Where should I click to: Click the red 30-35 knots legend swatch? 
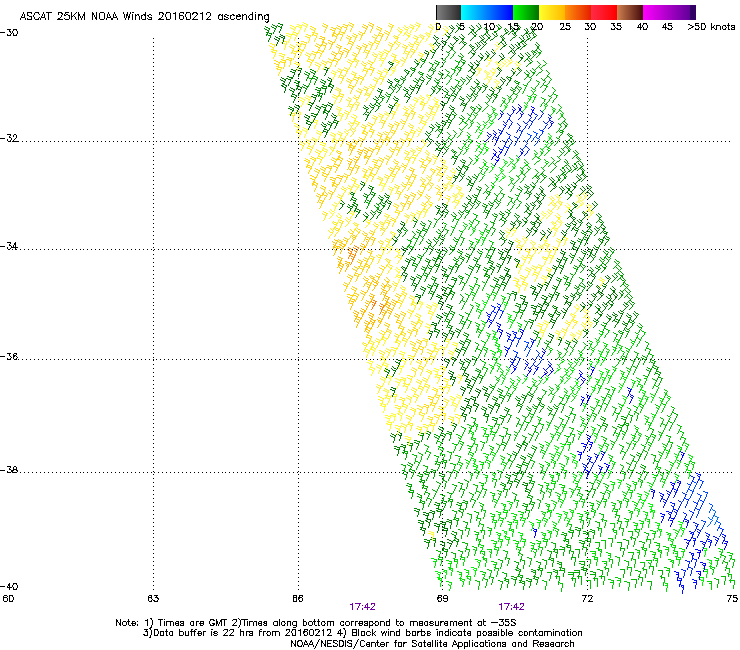(604, 12)
